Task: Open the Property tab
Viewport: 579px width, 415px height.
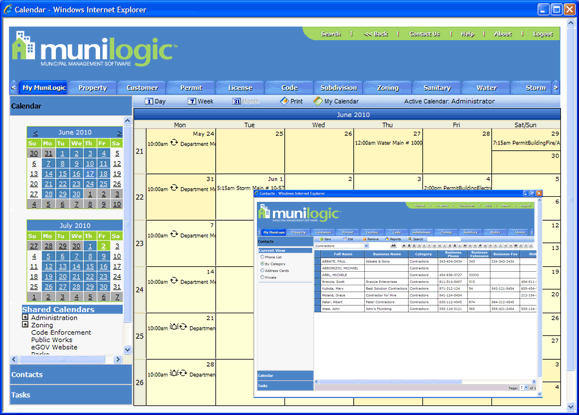Action: [x=92, y=88]
